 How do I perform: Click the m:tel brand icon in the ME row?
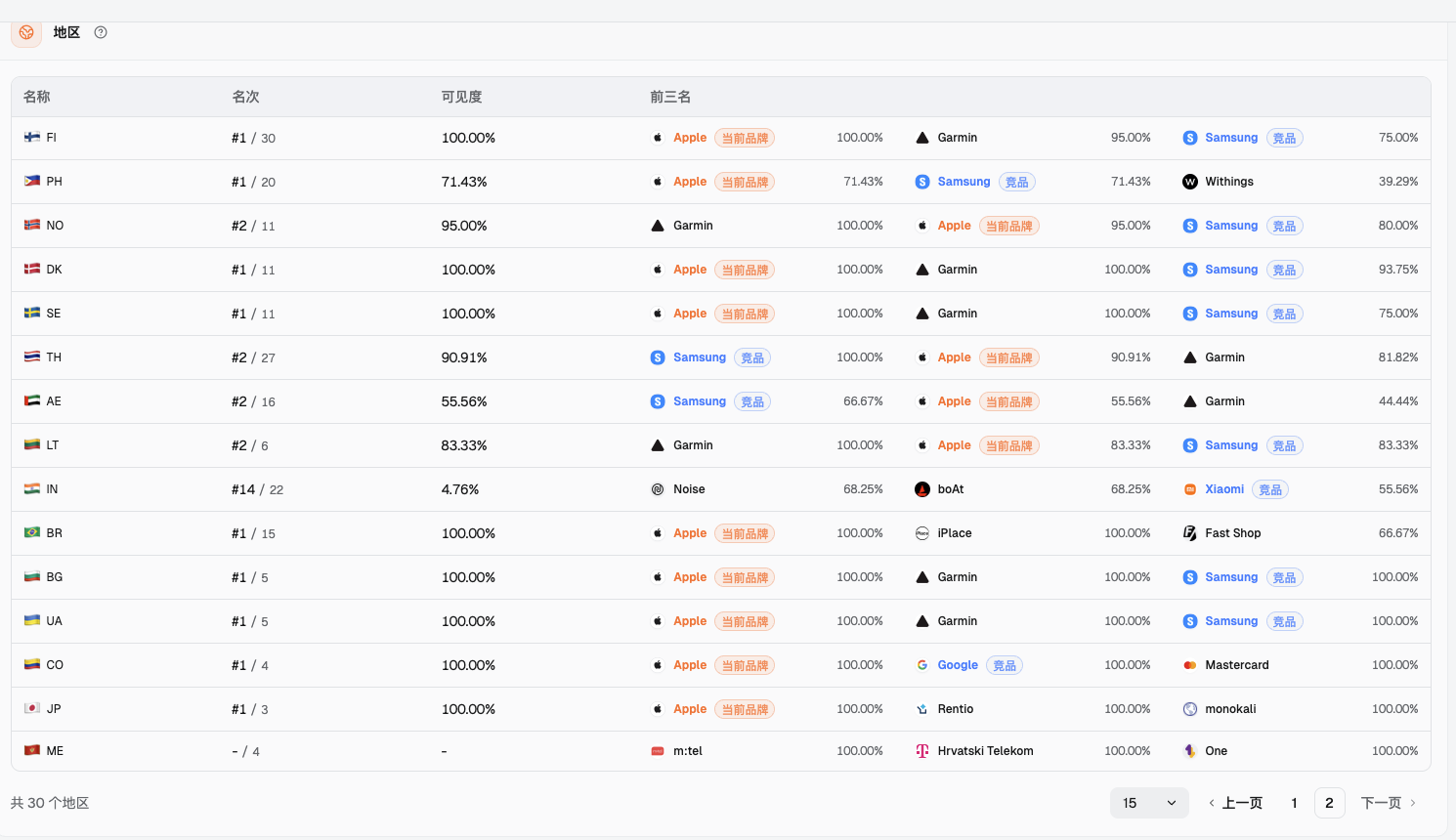click(x=658, y=751)
